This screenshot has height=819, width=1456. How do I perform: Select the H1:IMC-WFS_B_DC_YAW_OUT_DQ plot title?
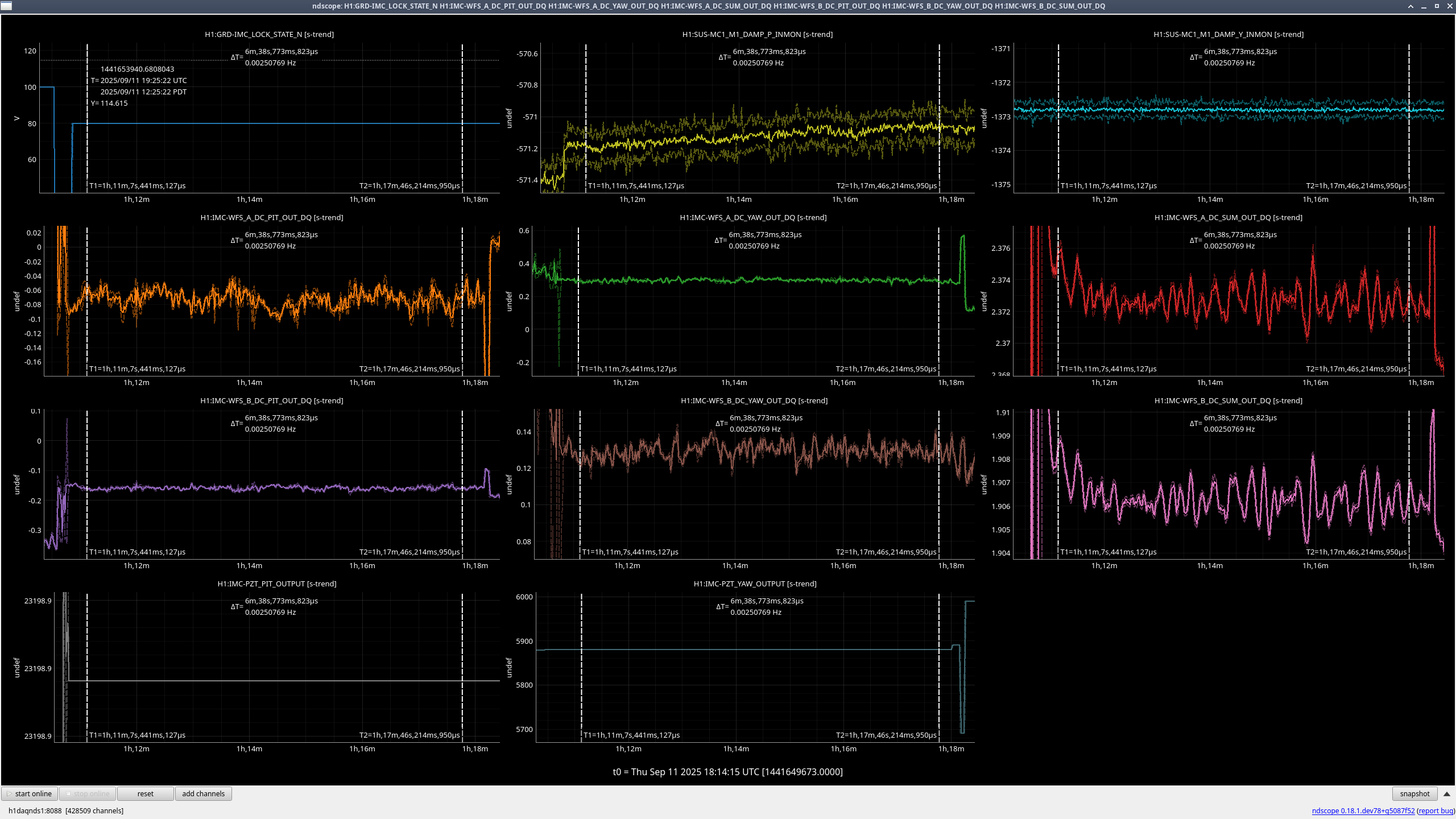pos(754,400)
